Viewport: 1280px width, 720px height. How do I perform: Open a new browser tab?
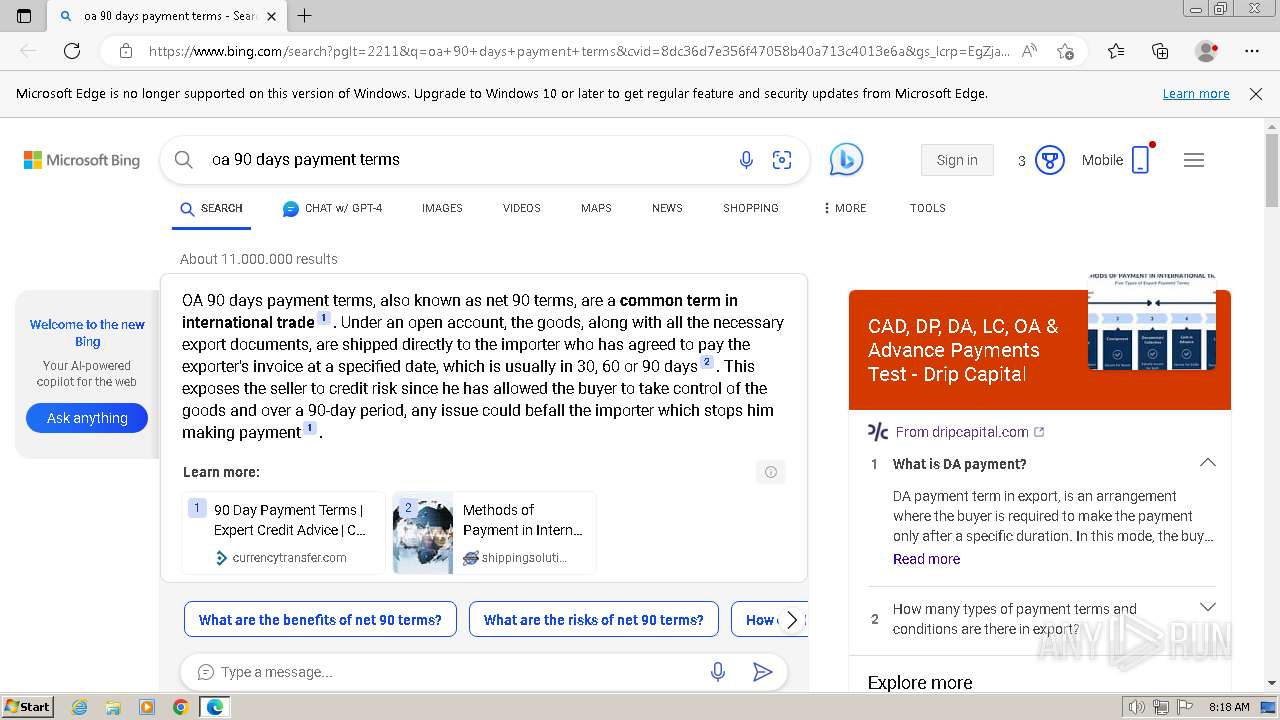305,16
